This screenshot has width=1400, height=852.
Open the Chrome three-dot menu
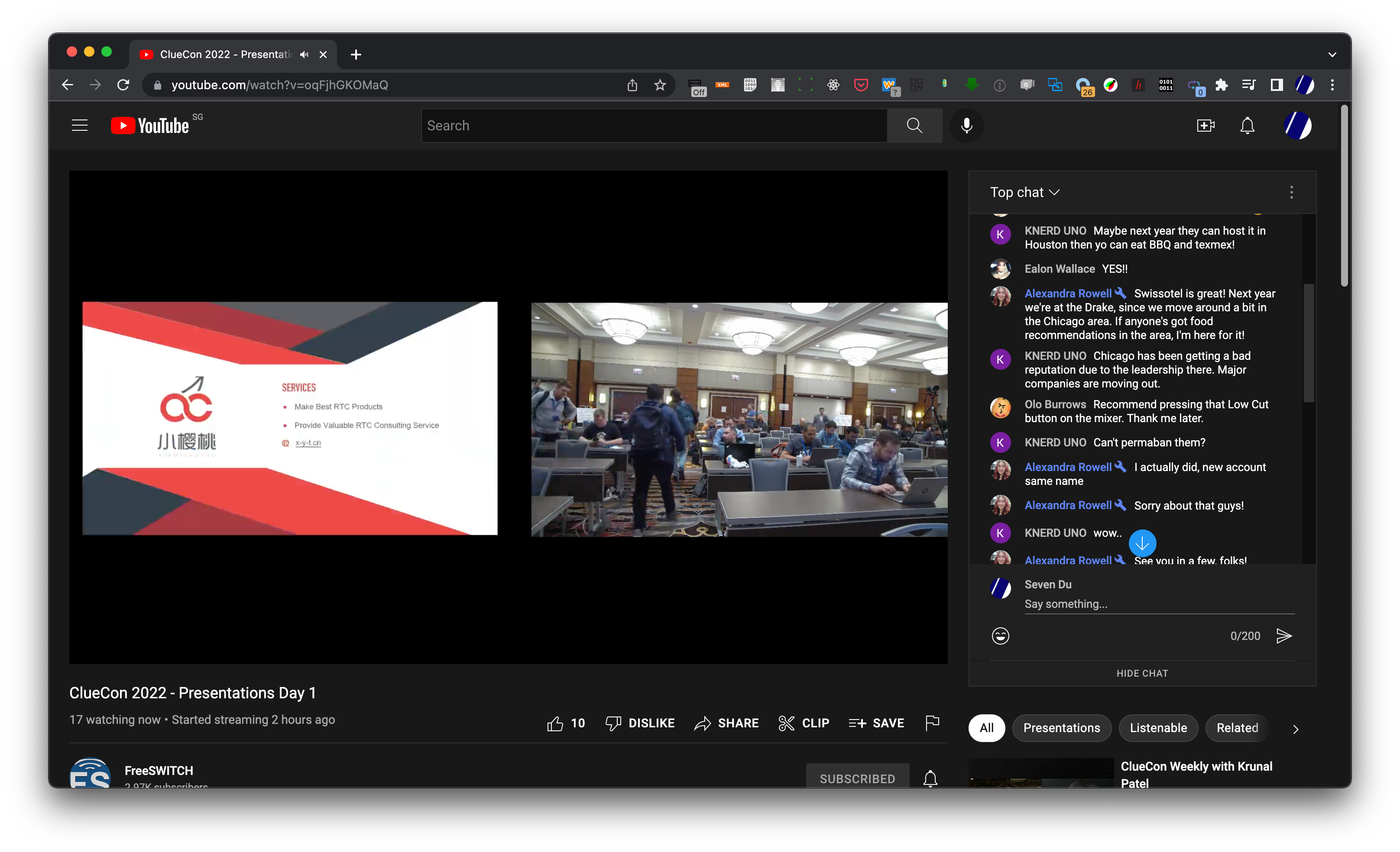[1332, 85]
